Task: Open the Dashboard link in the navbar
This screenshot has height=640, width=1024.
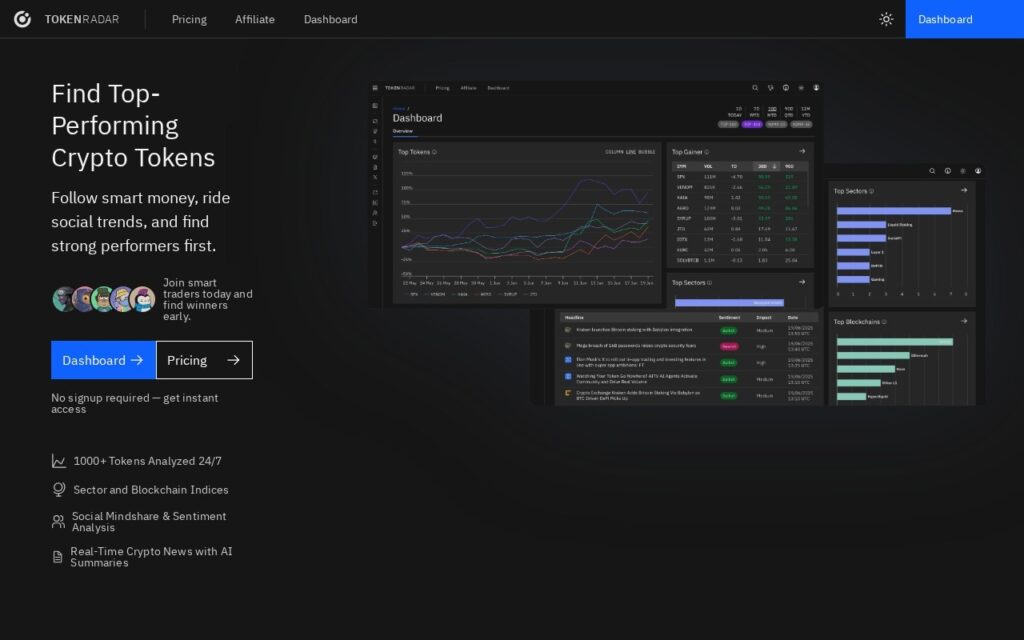Action: coord(330,20)
